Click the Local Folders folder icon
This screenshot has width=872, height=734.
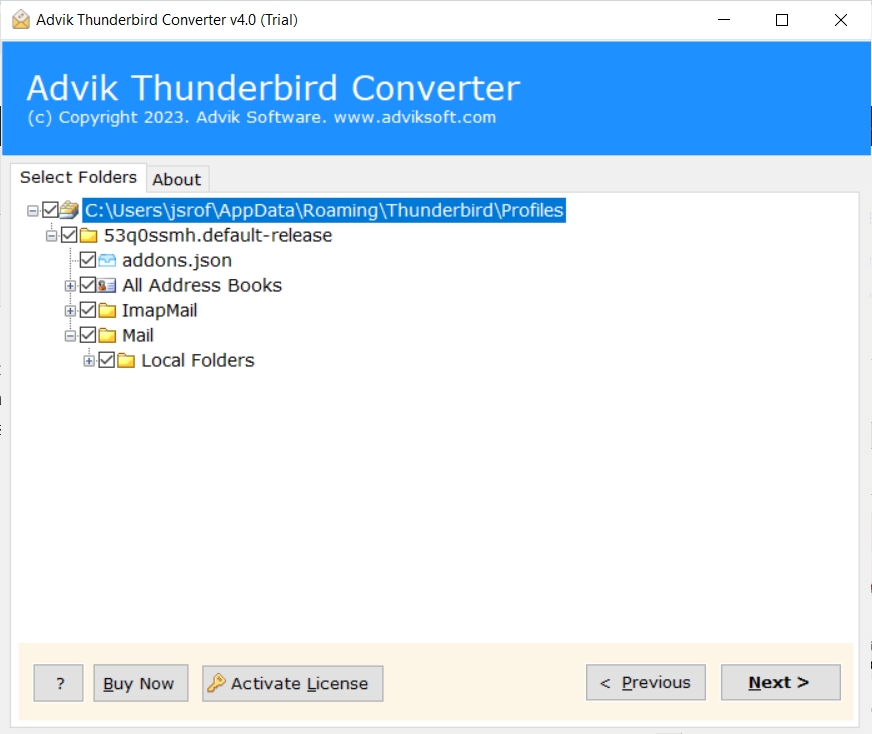[124, 360]
